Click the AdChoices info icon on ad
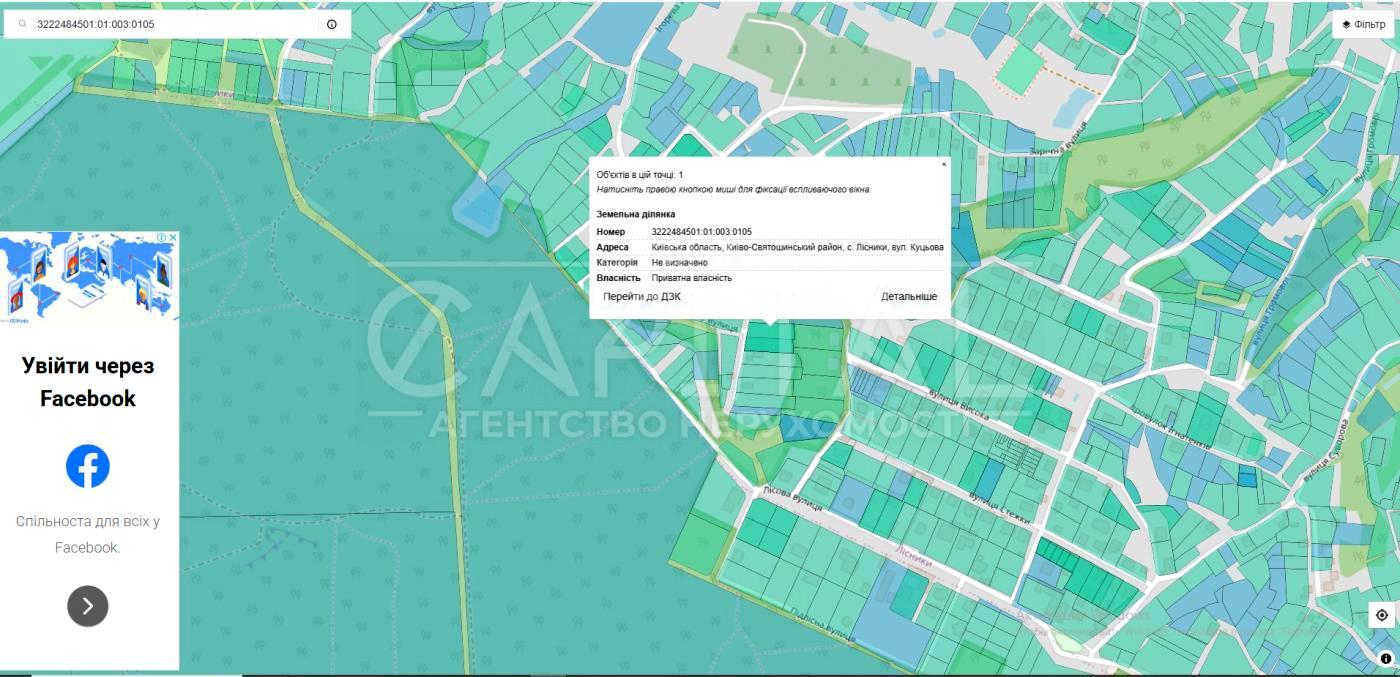The height and width of the screenshot is (677, 1400). coord(161,238)
